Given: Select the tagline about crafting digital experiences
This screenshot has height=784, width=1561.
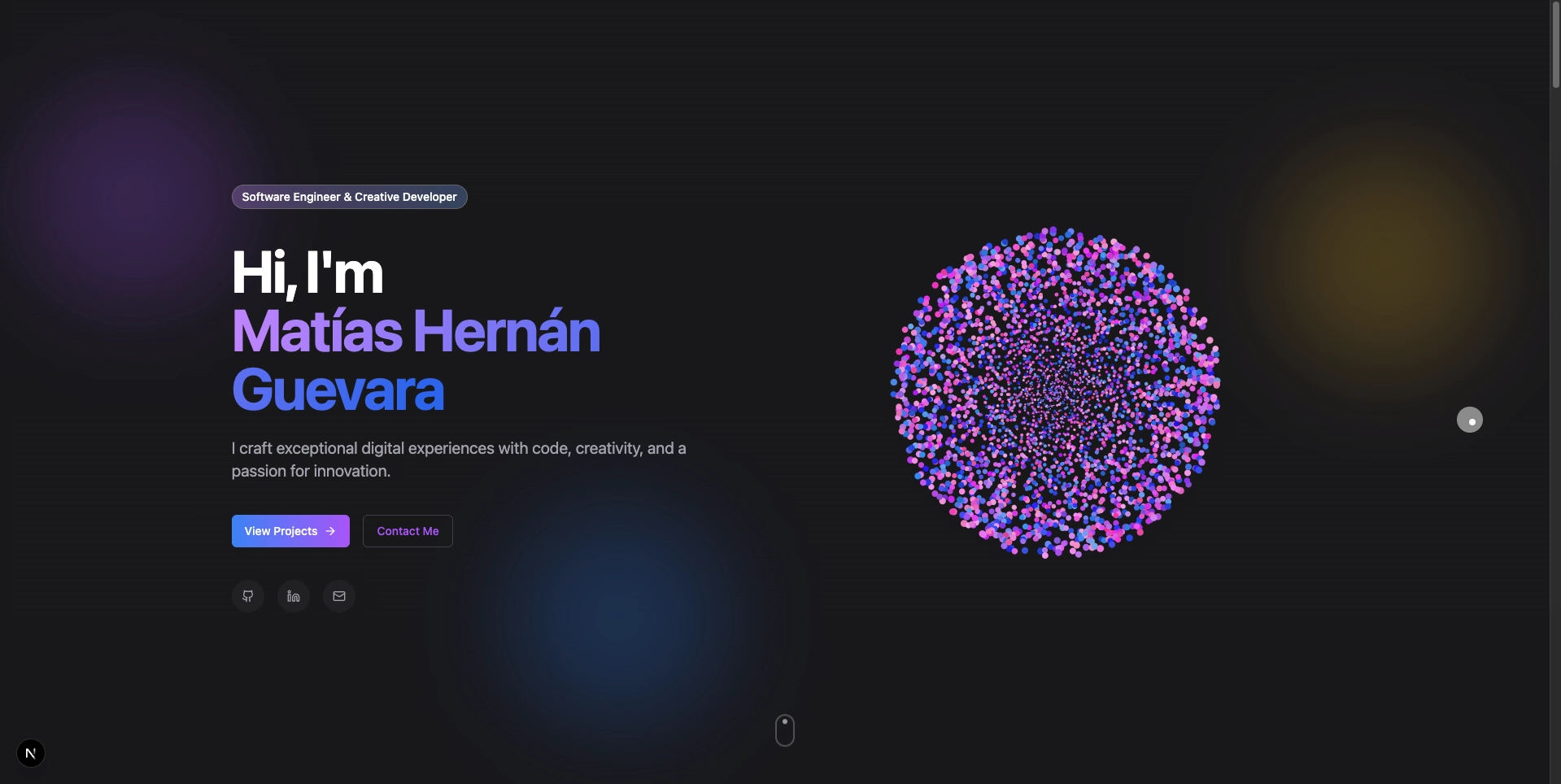Looking at the screenshot, I should click(458, 459).
